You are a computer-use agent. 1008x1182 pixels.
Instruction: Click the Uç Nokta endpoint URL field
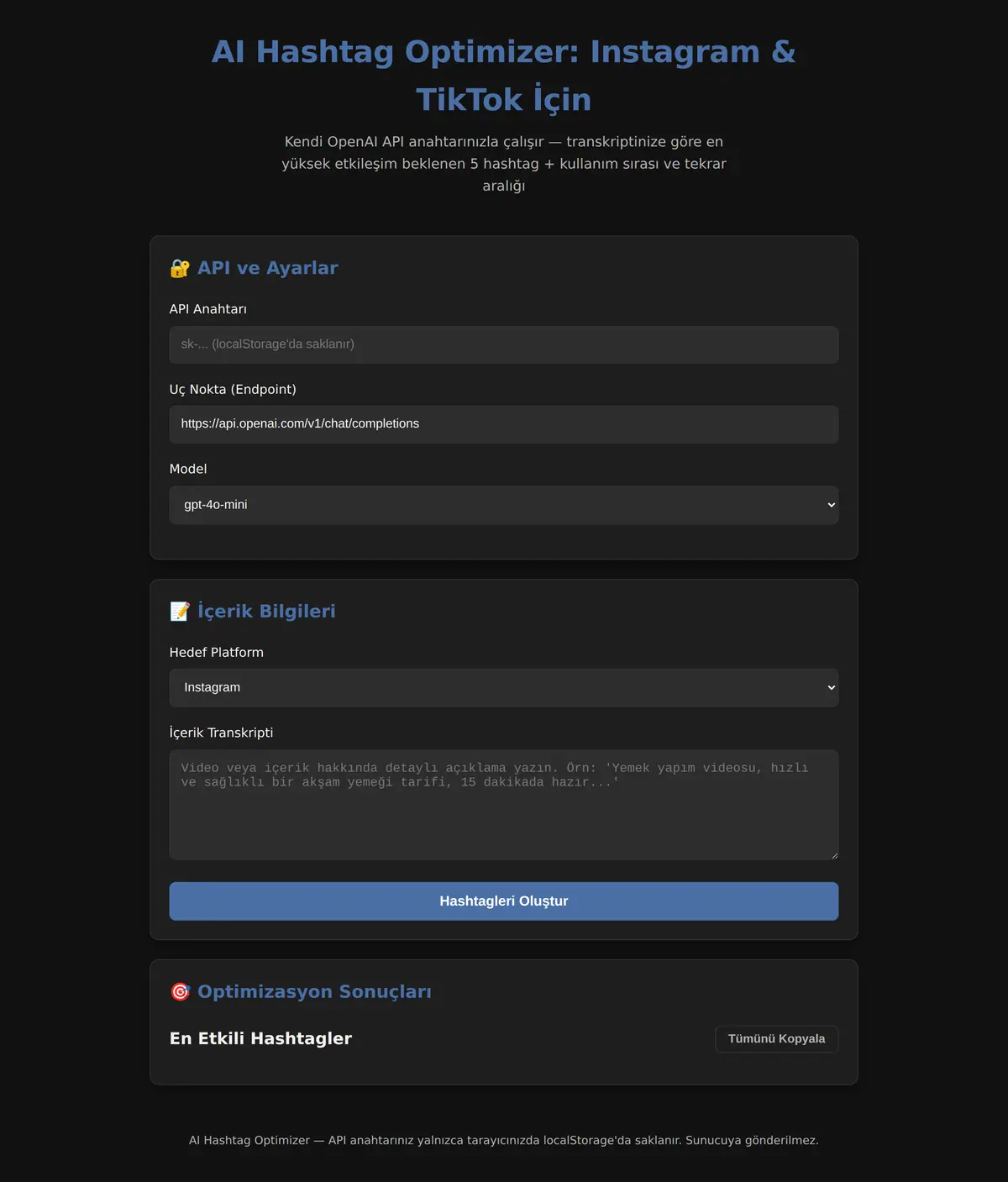click(504, 424)
